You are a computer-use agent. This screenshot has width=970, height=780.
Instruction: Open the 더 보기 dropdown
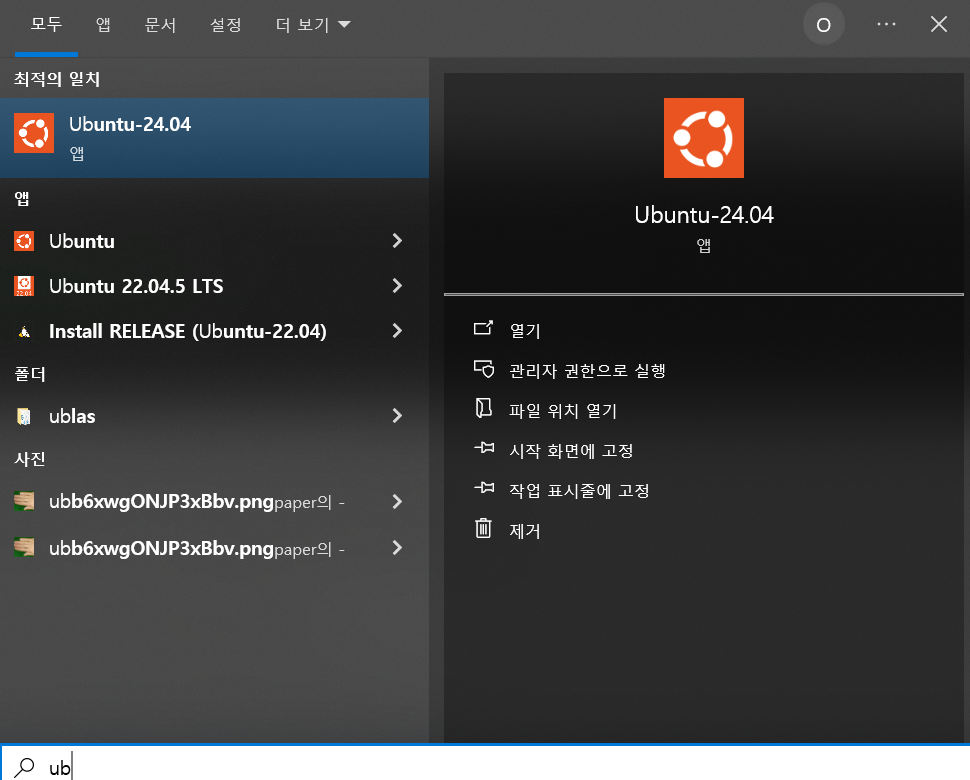(x=313, y=25)
